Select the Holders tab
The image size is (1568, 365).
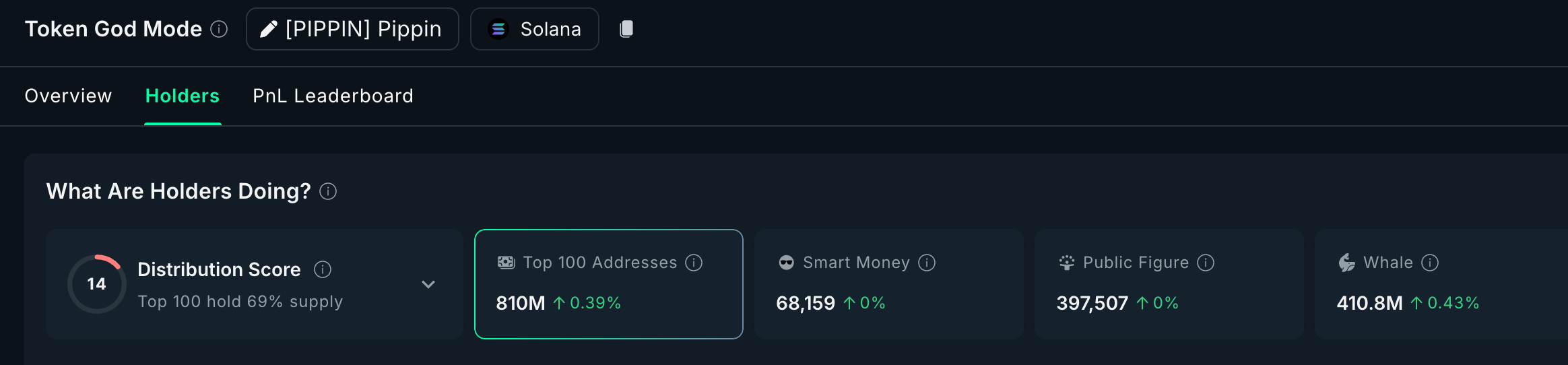(183, 96)
